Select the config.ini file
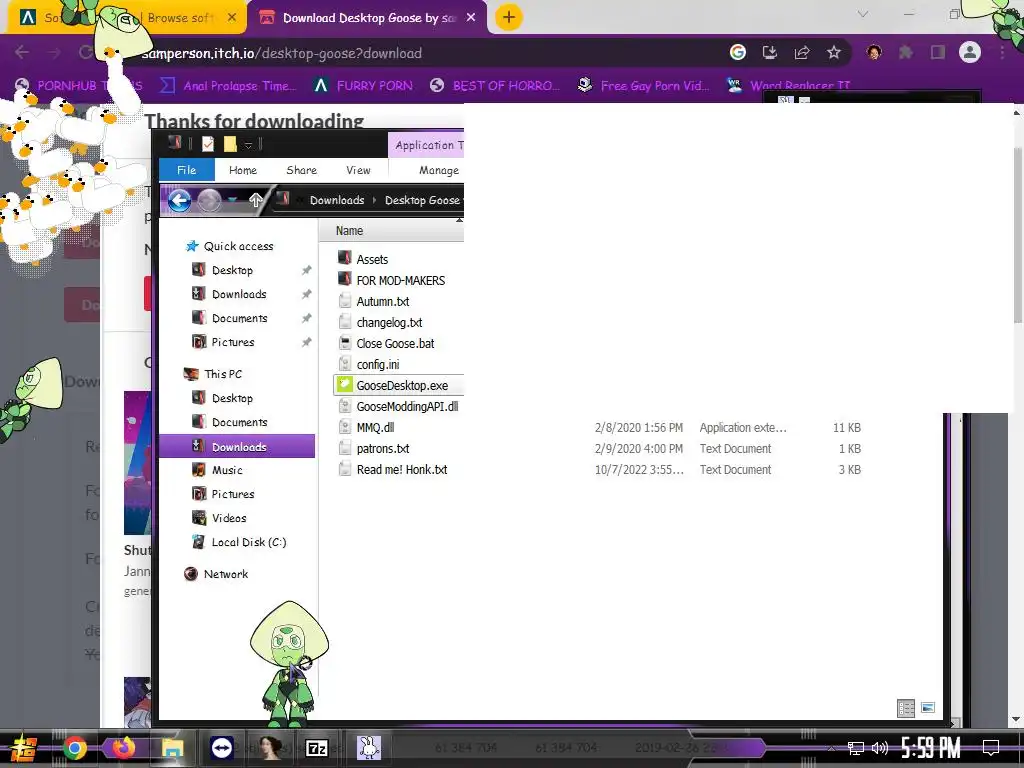 point(368,364)
